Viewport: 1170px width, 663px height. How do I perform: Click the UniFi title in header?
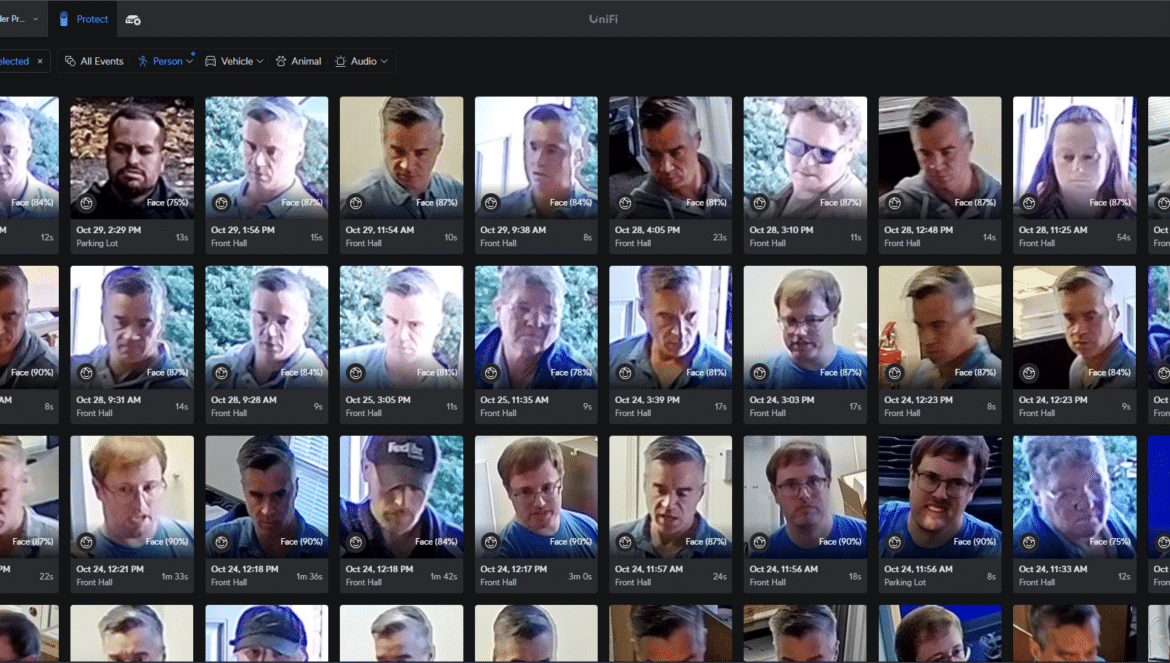pos(603,19)
